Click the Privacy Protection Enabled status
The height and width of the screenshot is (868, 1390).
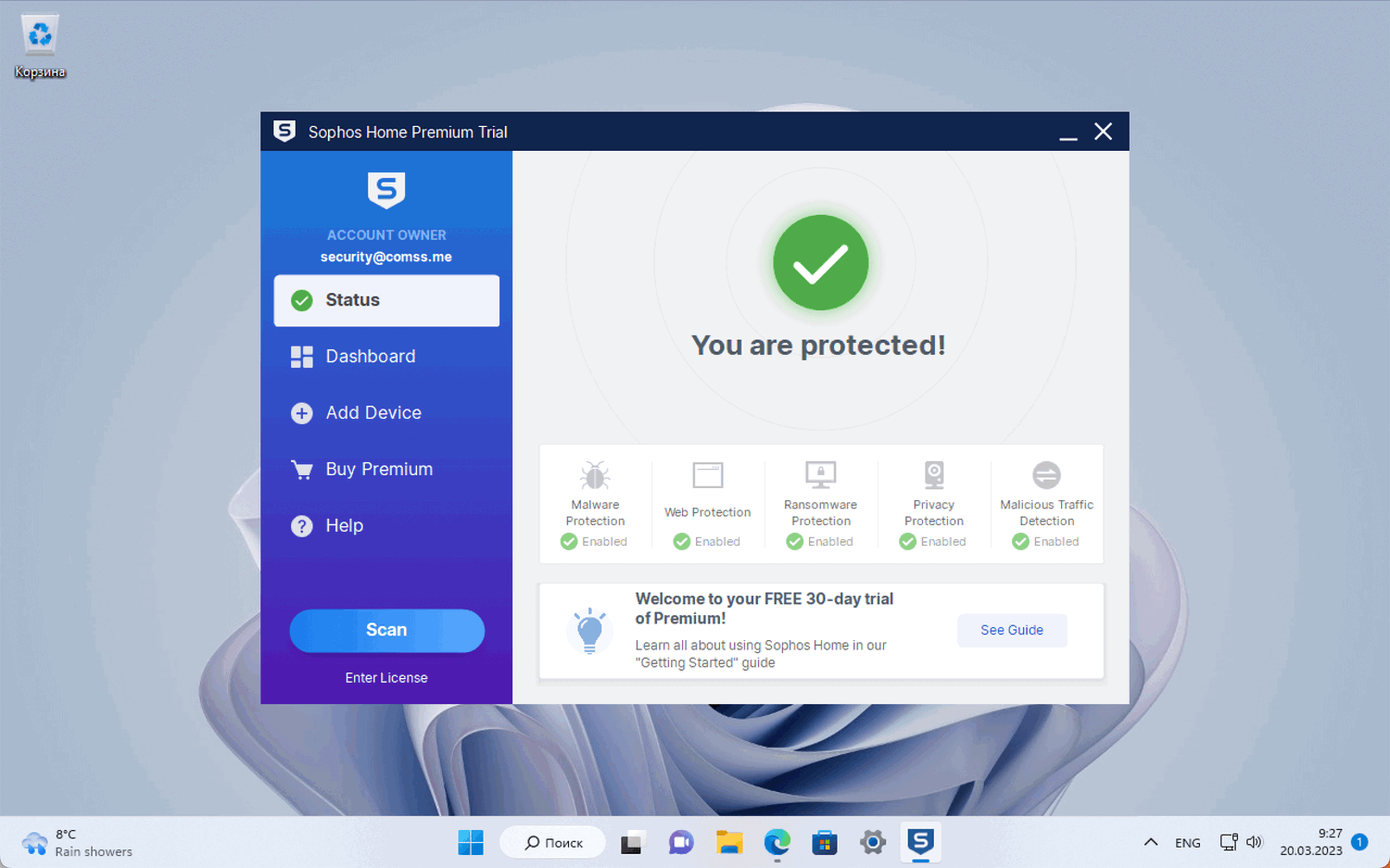[934, 542]
